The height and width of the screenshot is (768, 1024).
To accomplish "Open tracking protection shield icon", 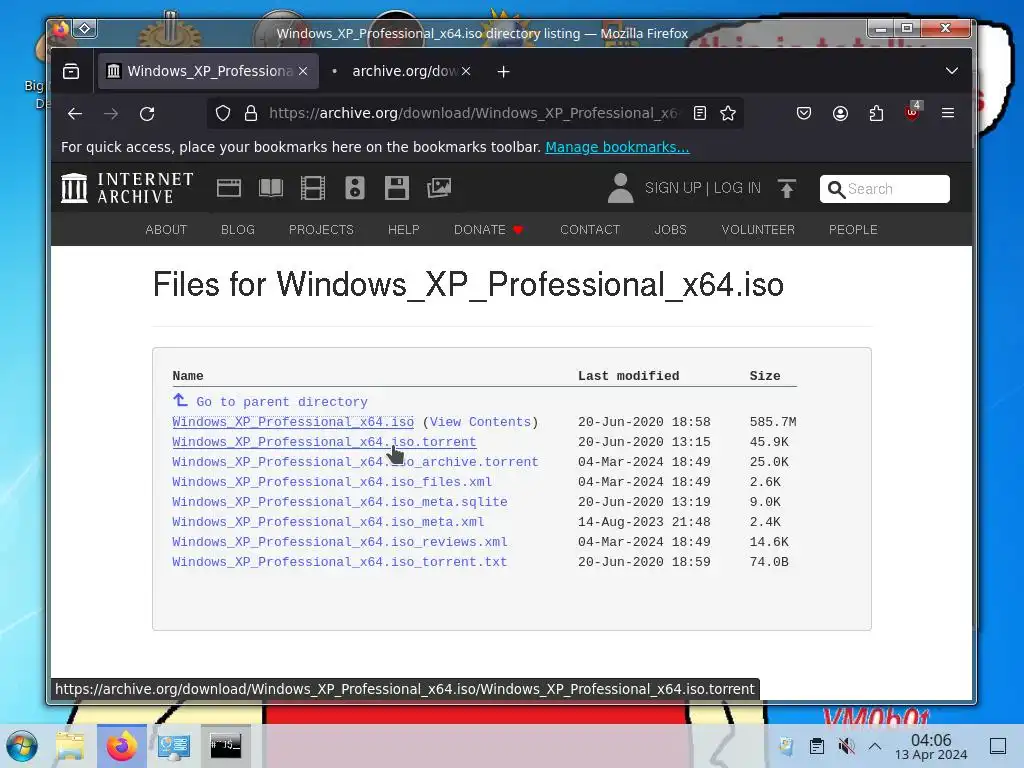I will (x=223, y=113).
